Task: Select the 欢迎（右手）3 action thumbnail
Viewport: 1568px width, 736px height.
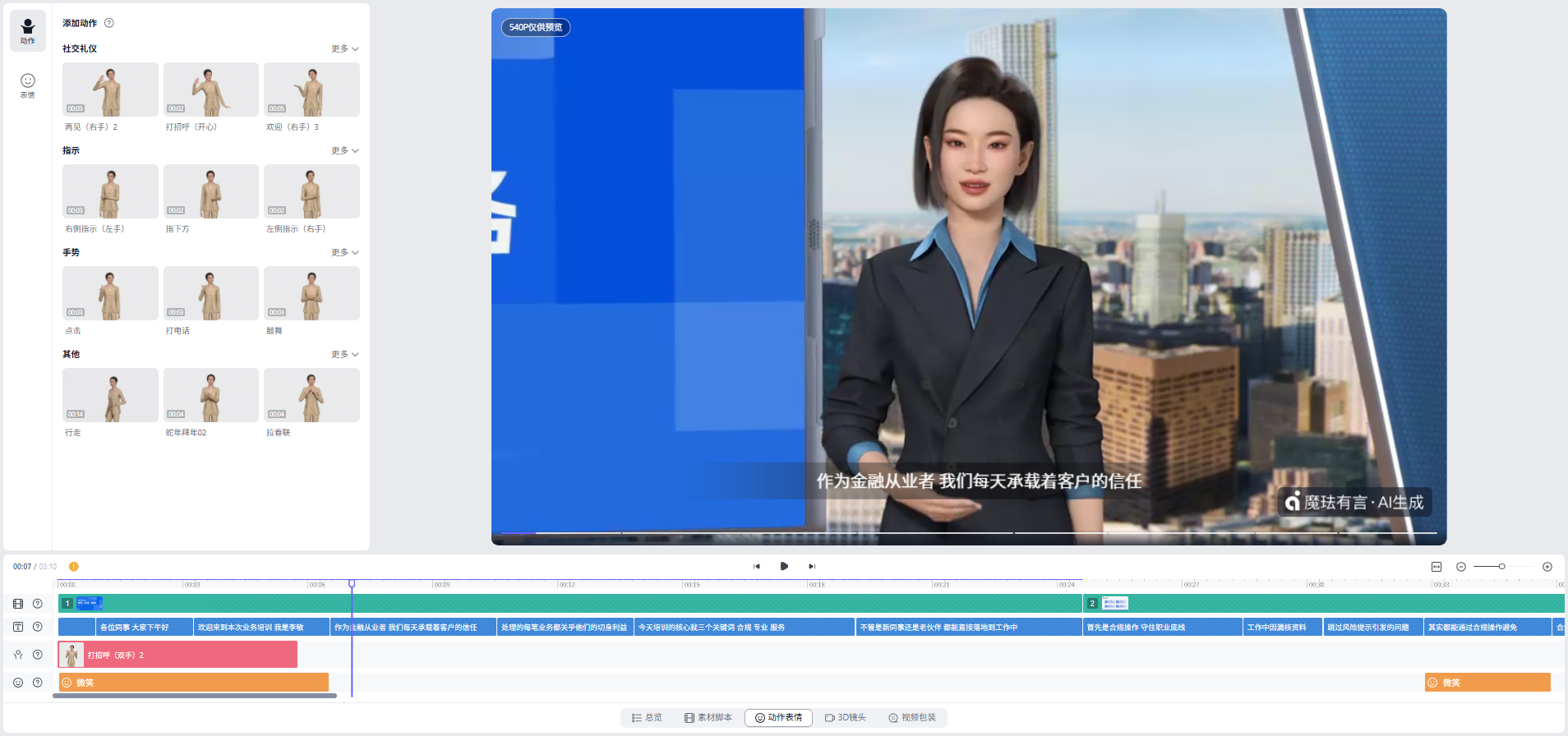Action: 311,90
